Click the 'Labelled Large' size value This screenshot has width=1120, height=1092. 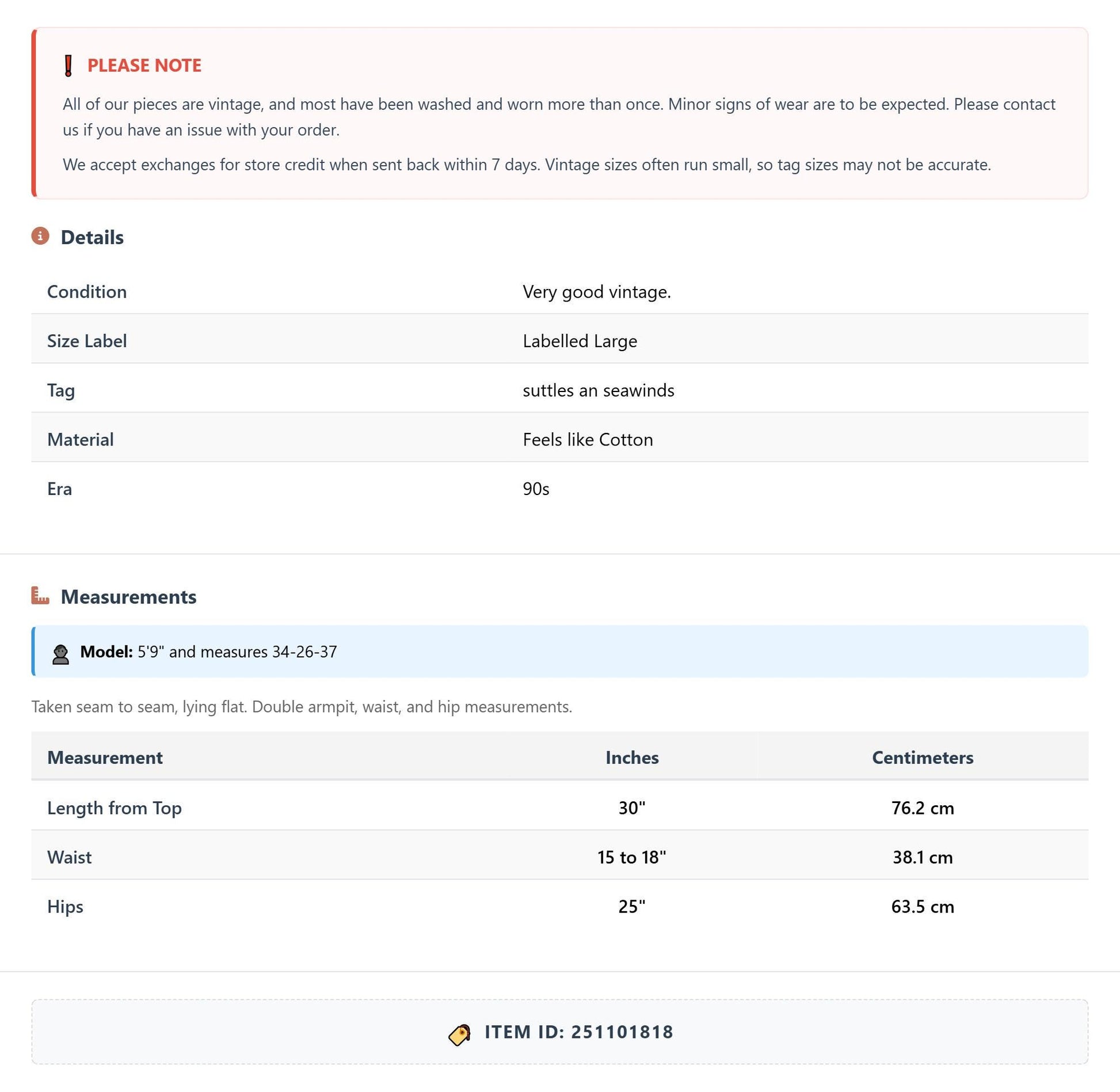click(580, 341)
